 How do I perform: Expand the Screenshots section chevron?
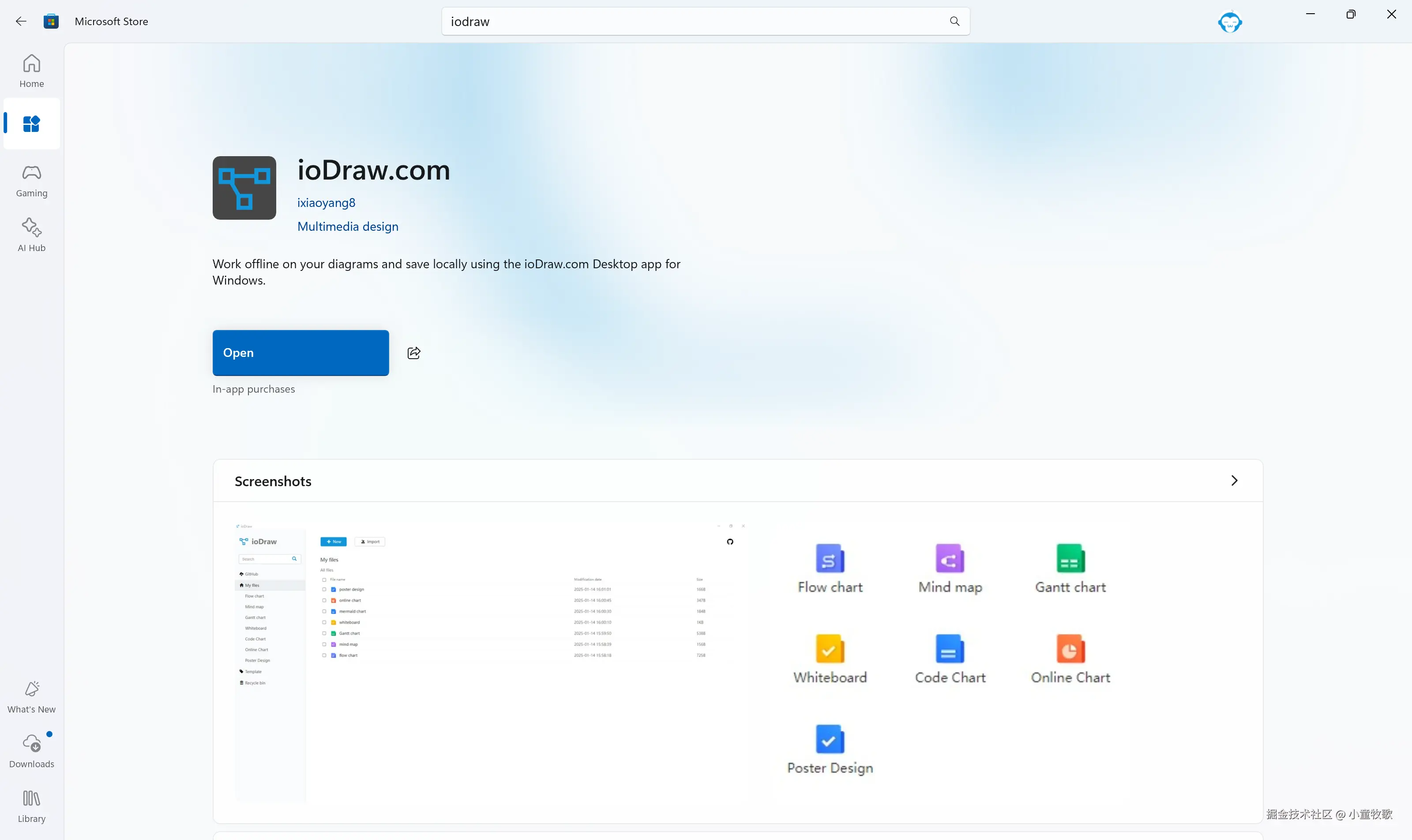[1234, 480]
